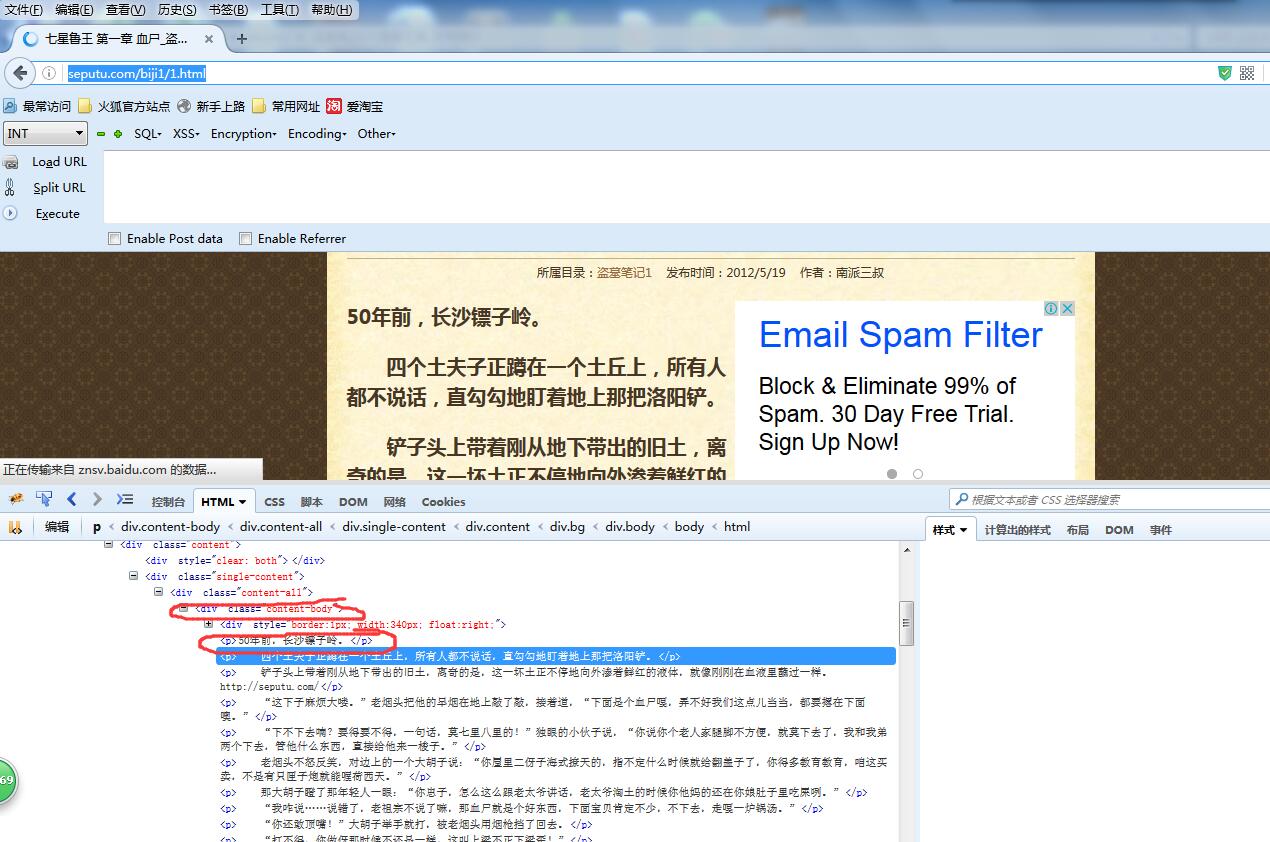Click the break on mutate icon
This screenshot has width=1270, height=842.
point(16,527)
